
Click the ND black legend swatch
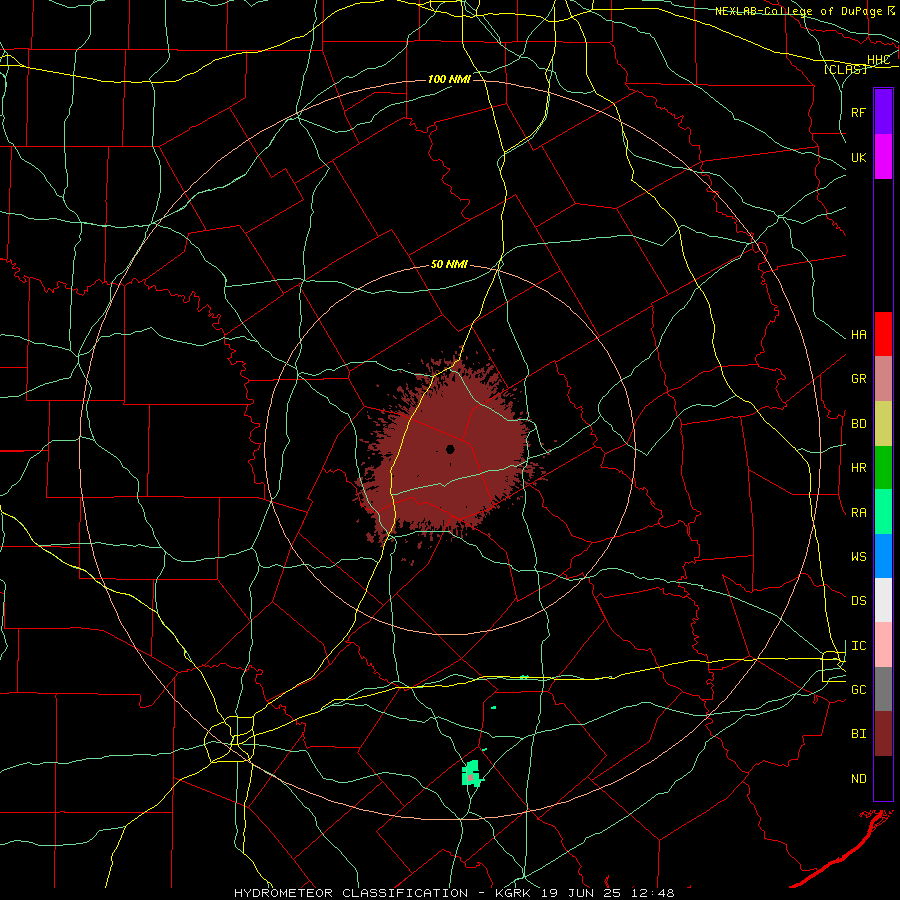pos(883,778)
